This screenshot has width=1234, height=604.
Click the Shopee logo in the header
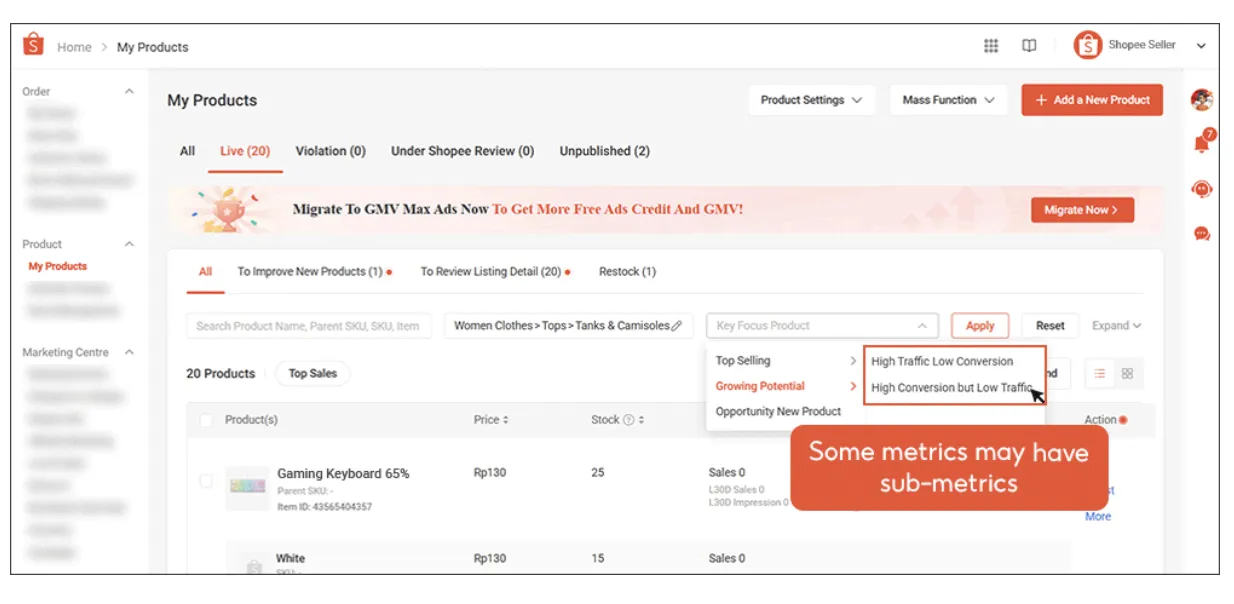coord(33,46)
